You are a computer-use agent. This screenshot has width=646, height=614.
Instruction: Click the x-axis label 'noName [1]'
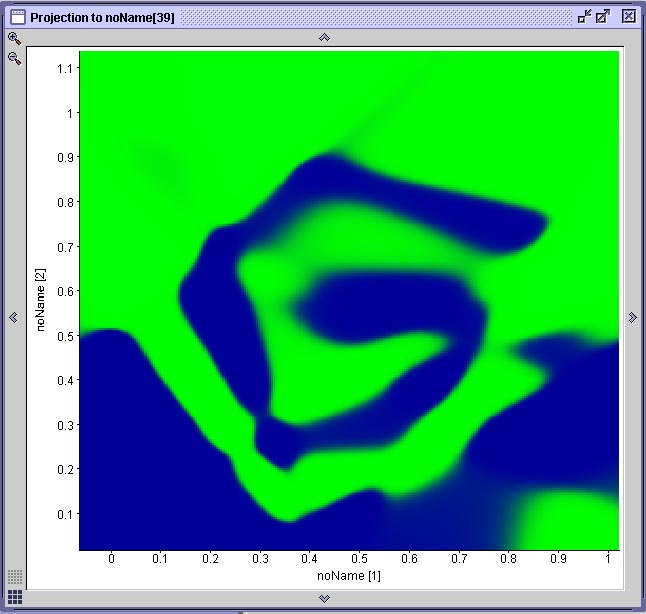coord(349,576)
